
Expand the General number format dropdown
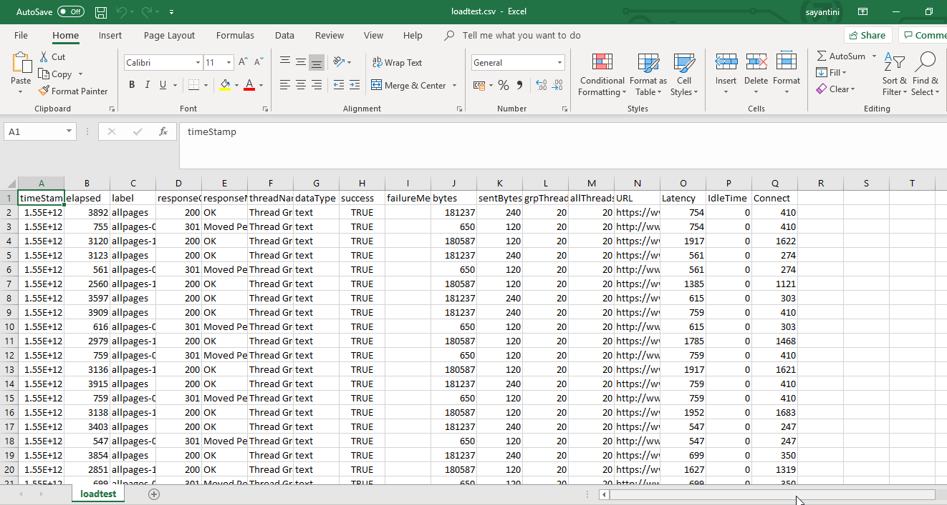click(559, 62)
